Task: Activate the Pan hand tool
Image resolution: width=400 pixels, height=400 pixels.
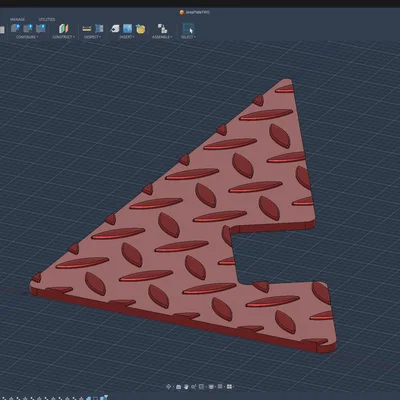Action: pyautogui.click(x=186, y=387)
